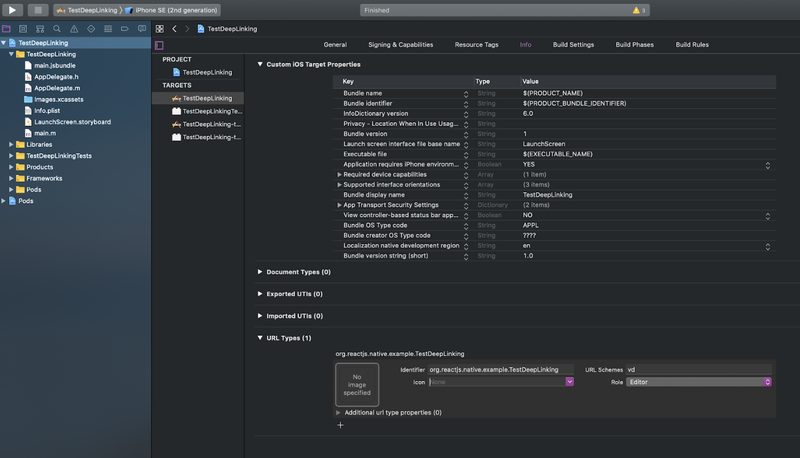
Task: Open the report navigator icon
Action: coord(142,29)
